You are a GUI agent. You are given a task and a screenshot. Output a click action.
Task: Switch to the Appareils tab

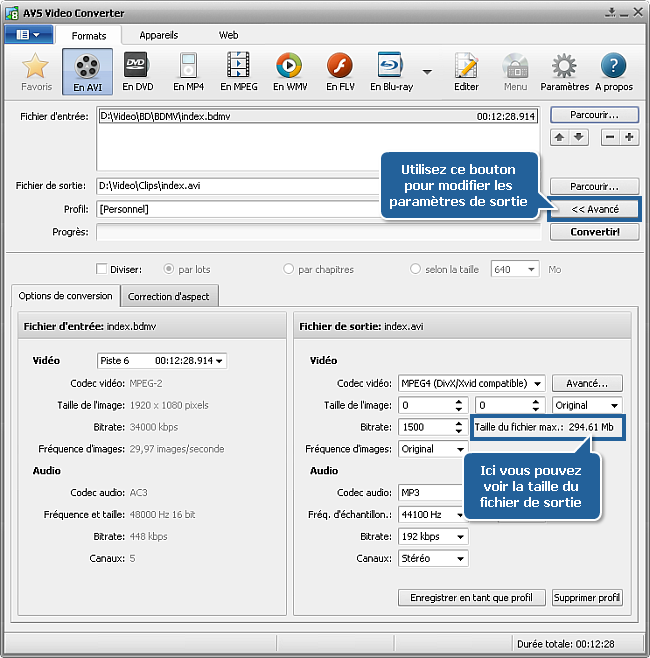point(158,34)
